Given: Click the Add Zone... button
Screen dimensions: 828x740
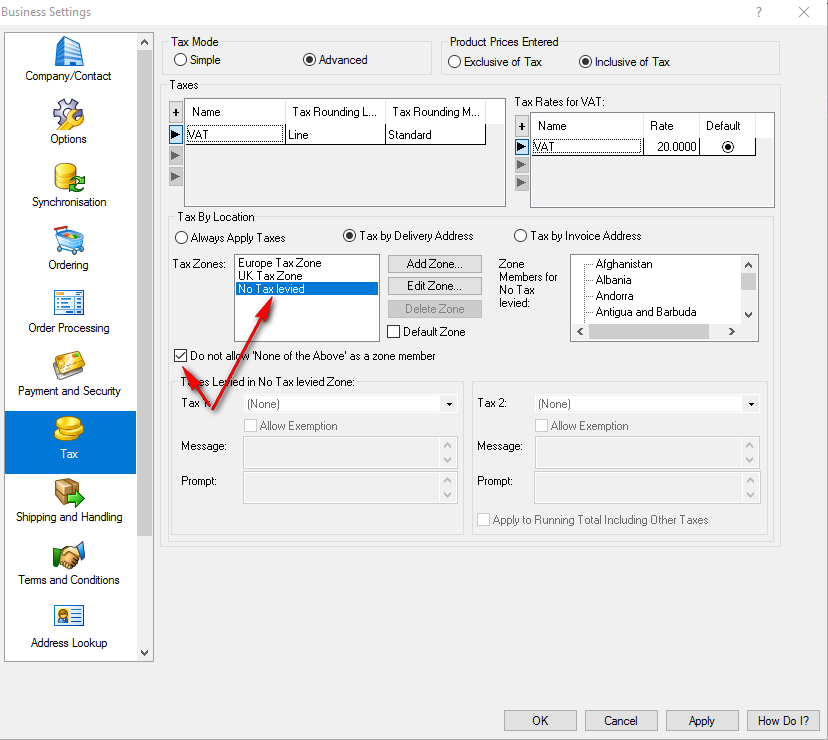Looking at the screenshot, I should [434, 264].
